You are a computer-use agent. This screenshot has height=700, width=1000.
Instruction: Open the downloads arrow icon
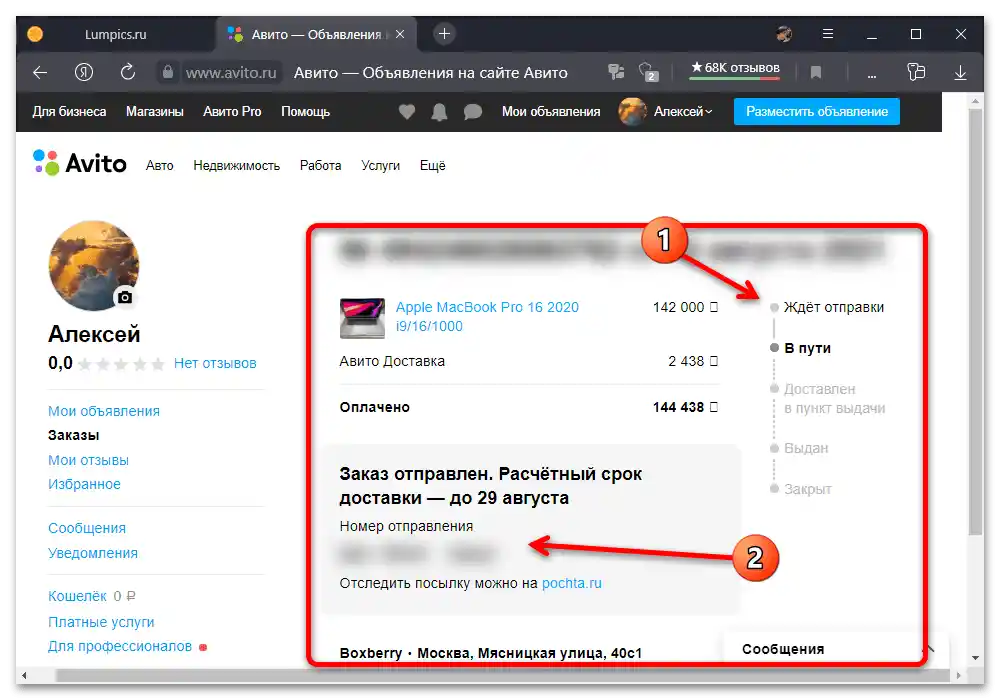click(x=960, y=73)
